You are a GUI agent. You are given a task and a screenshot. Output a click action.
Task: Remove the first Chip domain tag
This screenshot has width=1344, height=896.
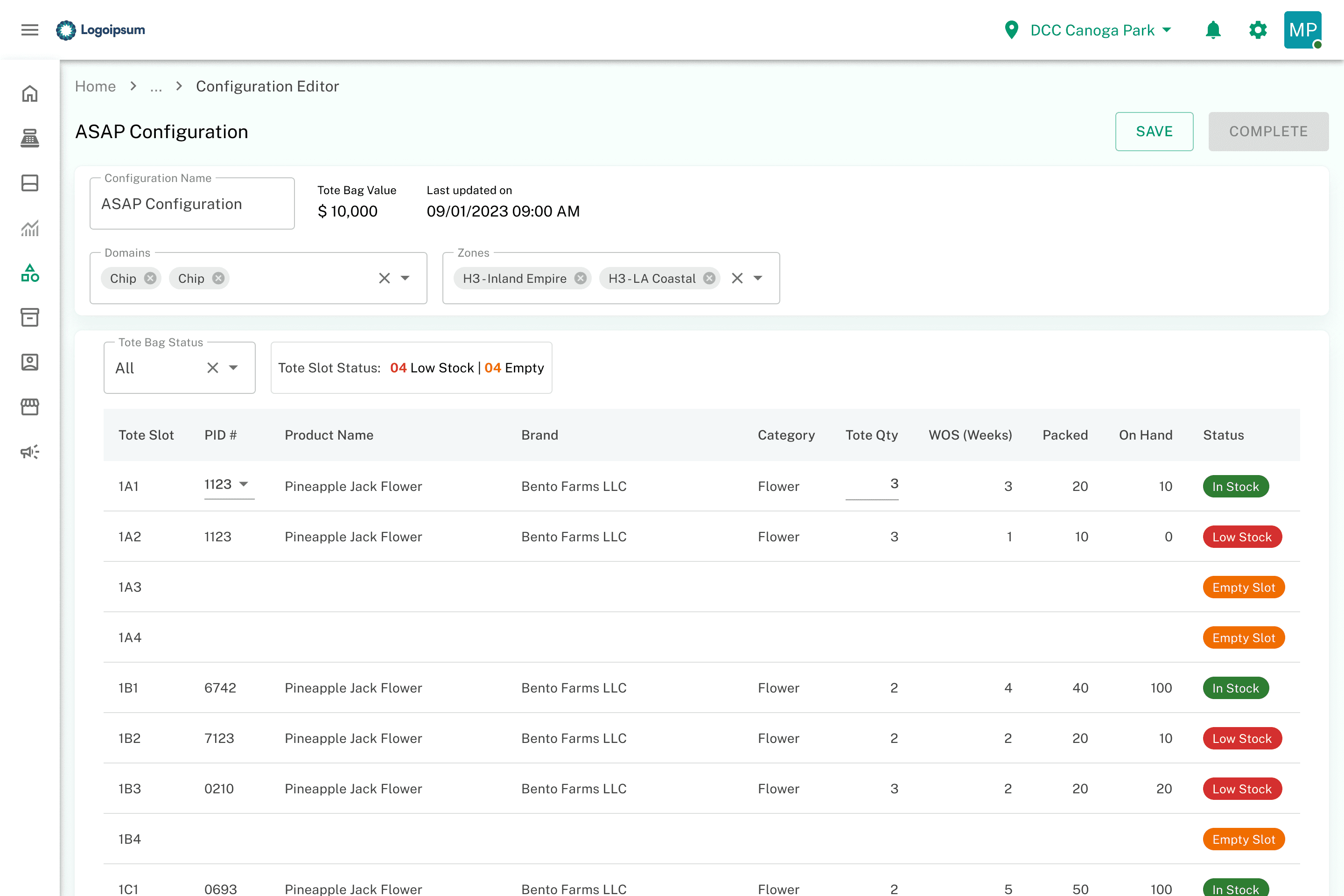pyautogui.click(x=150, y=278)
